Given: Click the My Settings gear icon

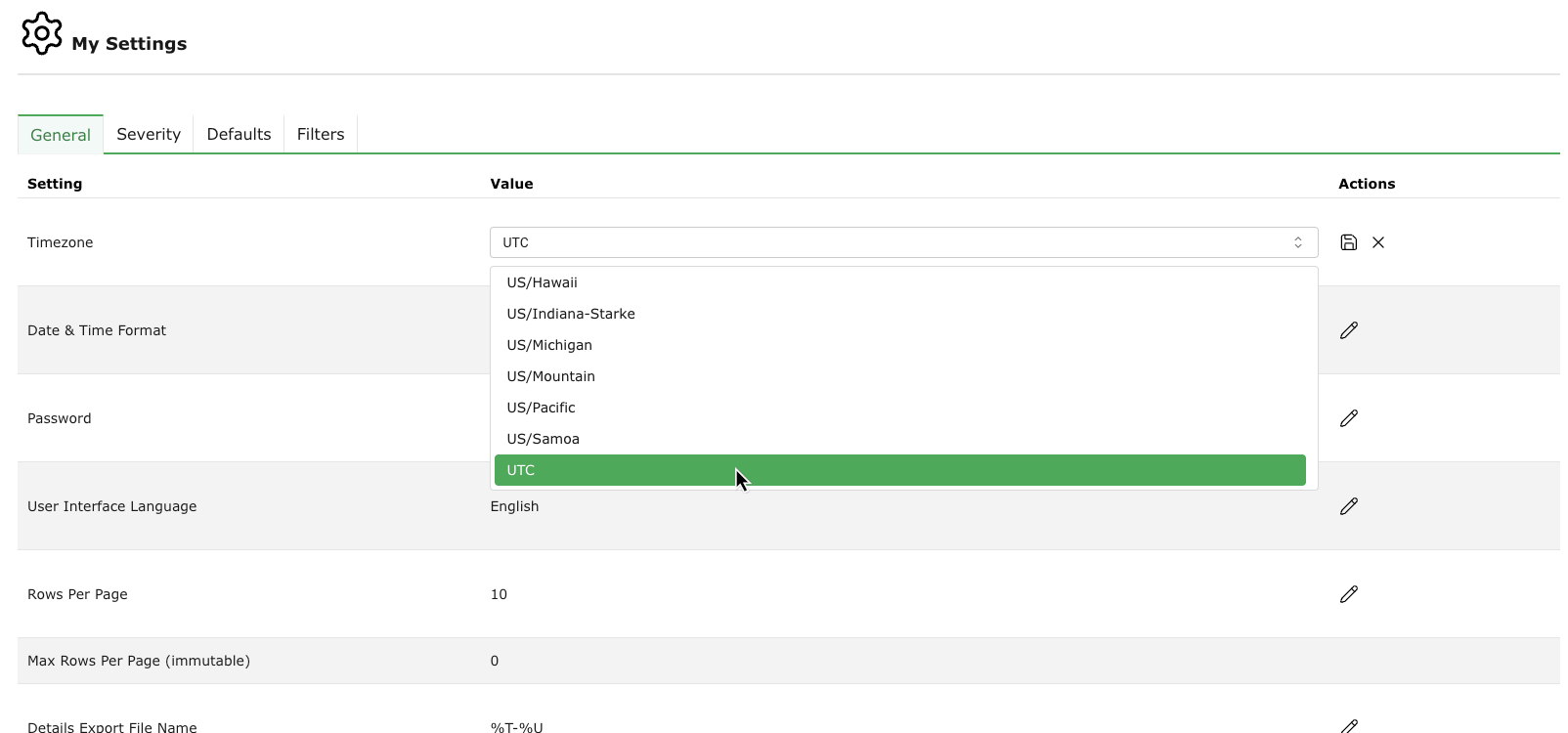Looking at the screenshot, I should pos(42,33).
